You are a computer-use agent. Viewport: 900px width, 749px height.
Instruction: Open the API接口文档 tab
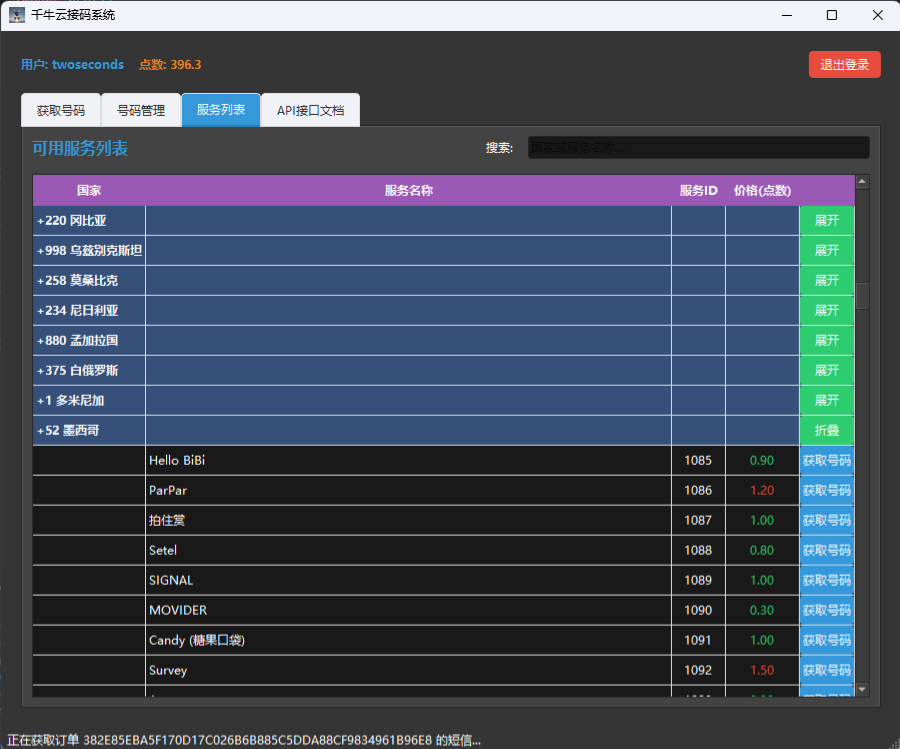pos(310,111)
